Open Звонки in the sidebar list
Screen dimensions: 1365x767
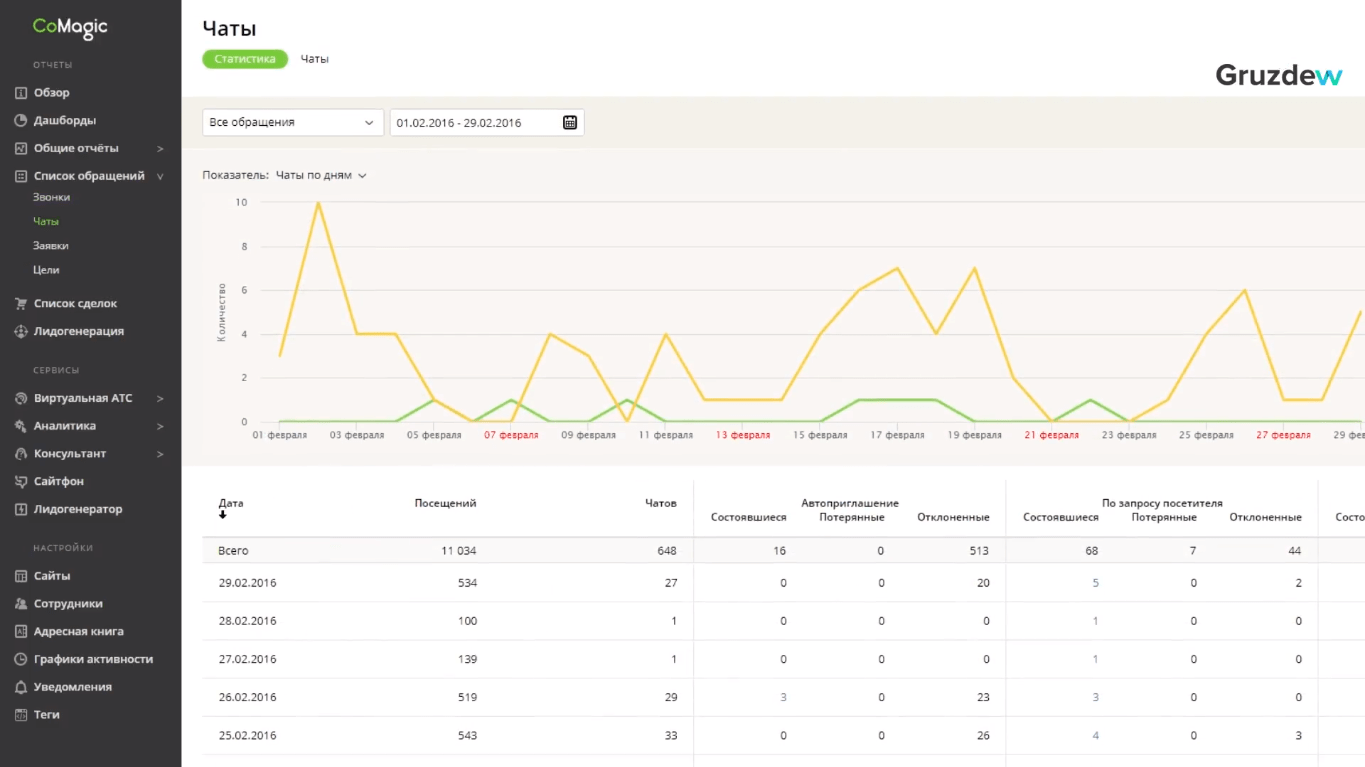[51, 197]
